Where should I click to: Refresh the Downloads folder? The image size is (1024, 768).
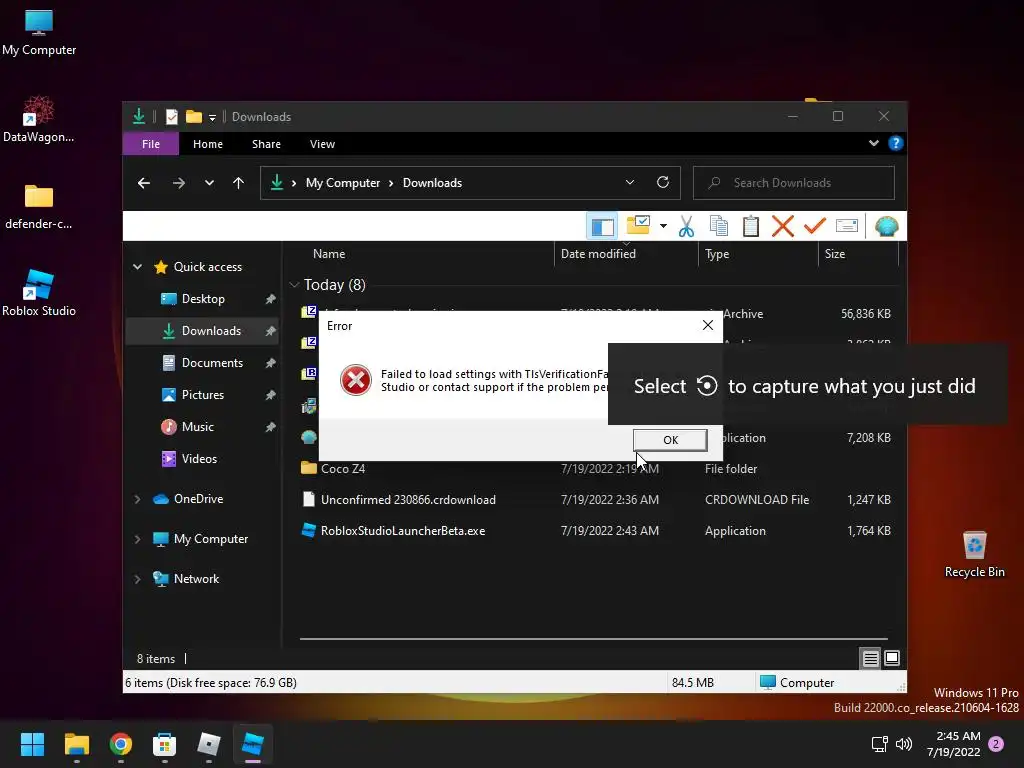click(662, 182)
